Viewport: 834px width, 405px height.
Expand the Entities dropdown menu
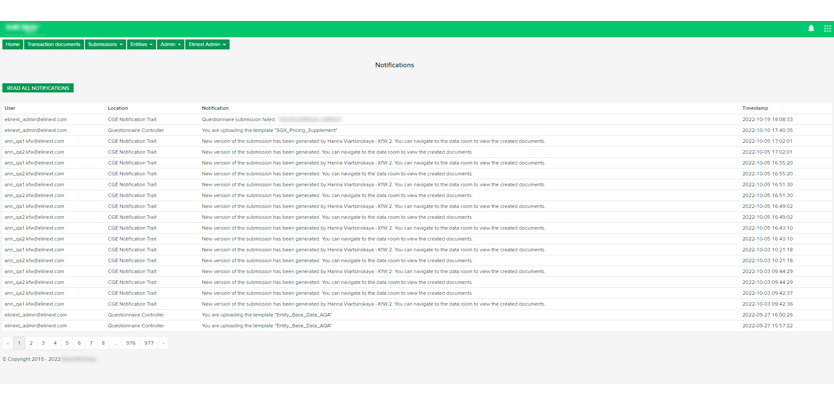142,45
